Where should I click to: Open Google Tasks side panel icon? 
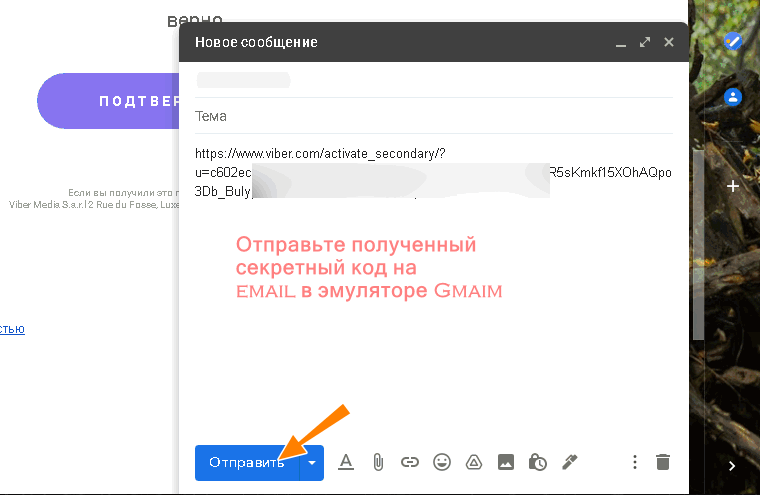(x=733, y=41)
